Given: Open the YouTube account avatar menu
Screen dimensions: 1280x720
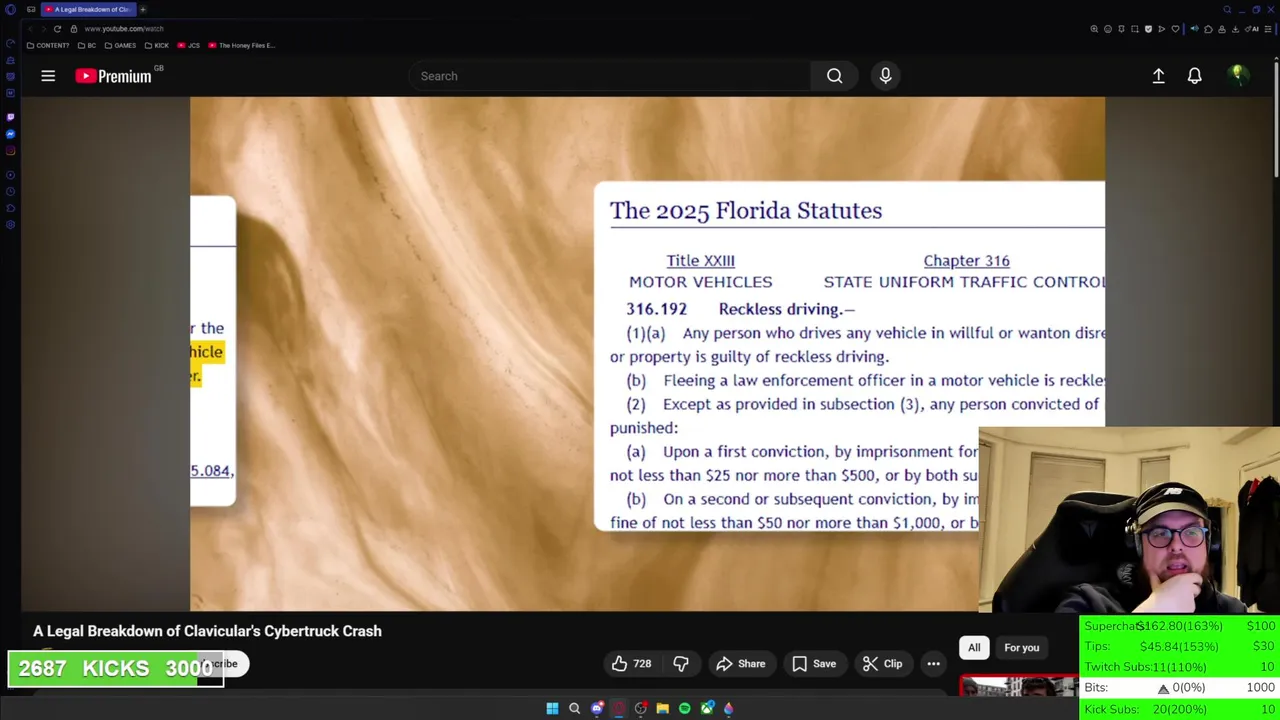Looking at the screenshot, I should tap(1238, 76).
